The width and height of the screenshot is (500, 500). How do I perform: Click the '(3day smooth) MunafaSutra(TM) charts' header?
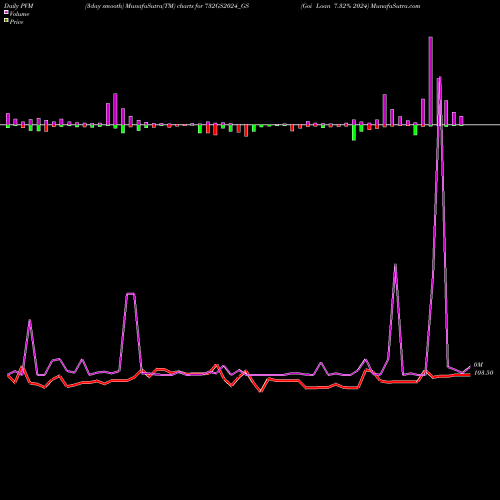[140, 6]
